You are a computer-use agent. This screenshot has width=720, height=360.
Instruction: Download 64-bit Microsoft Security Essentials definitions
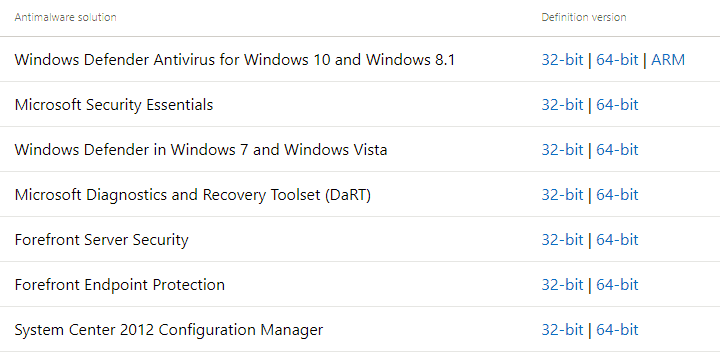coord(617,105)
